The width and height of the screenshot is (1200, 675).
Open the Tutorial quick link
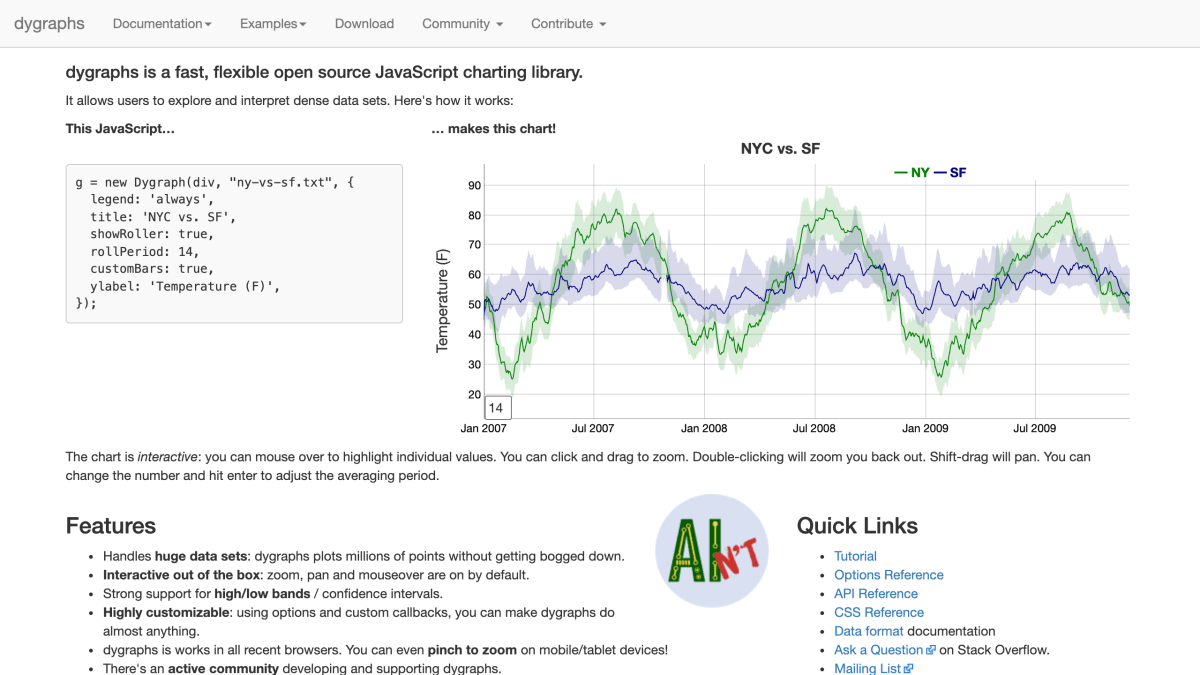855,556
